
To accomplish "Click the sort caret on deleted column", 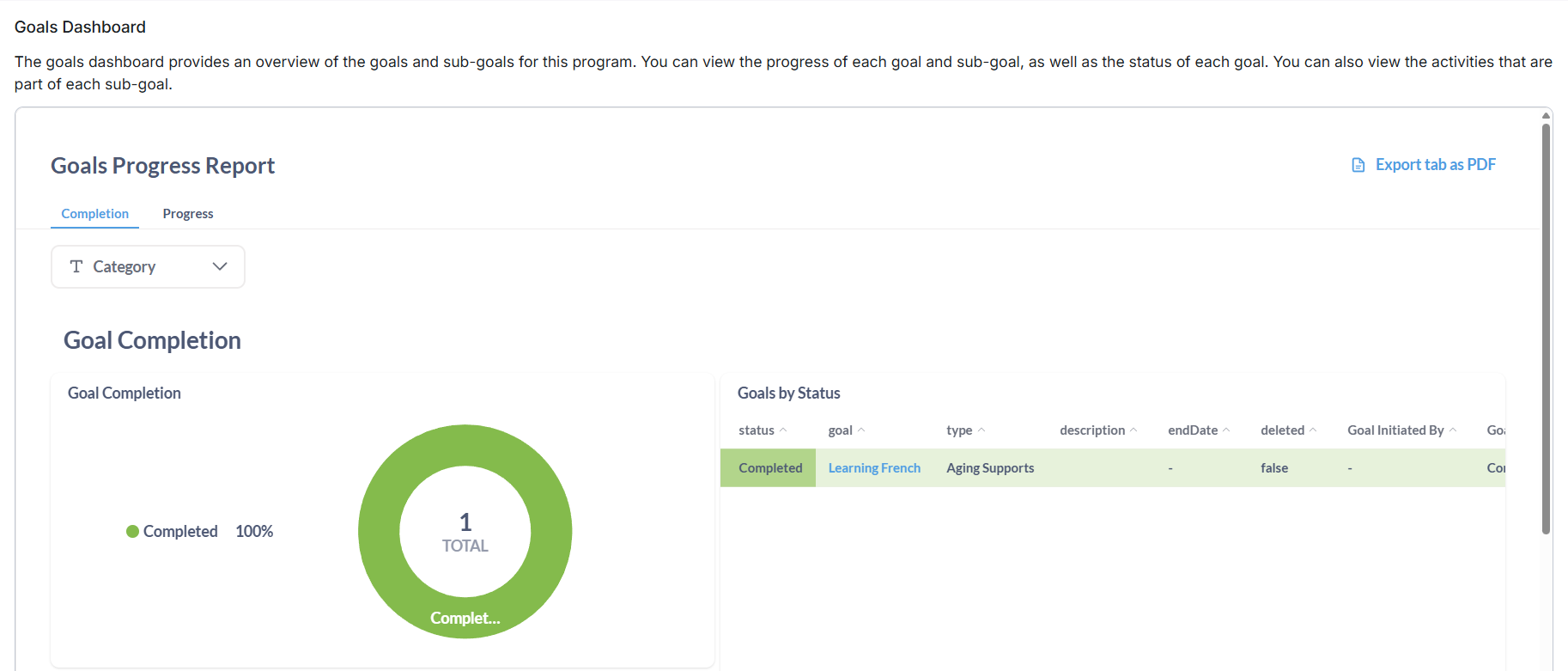I will coord(1312,429).
